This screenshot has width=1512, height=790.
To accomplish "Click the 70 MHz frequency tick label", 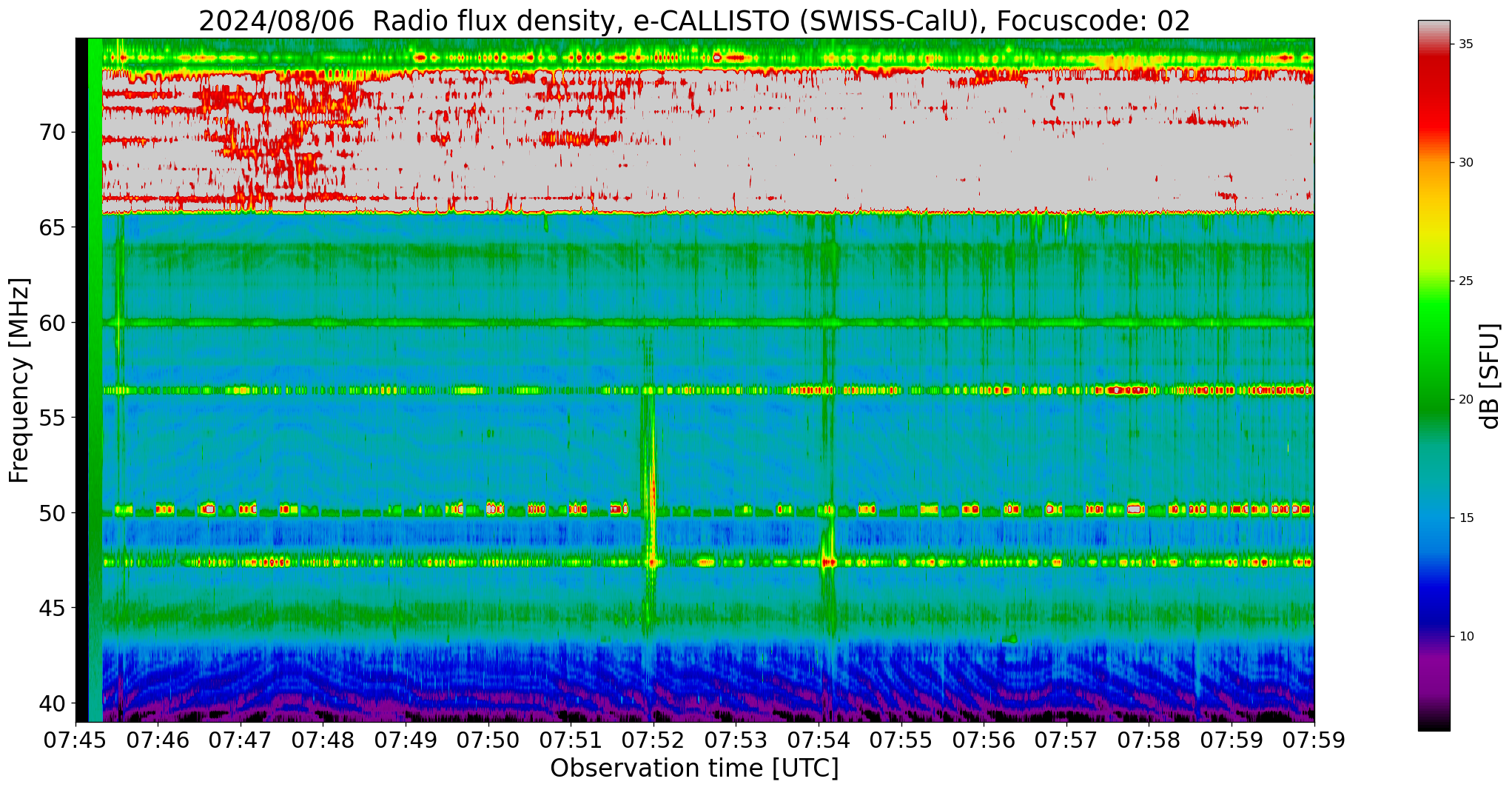I will pos(52,133).
